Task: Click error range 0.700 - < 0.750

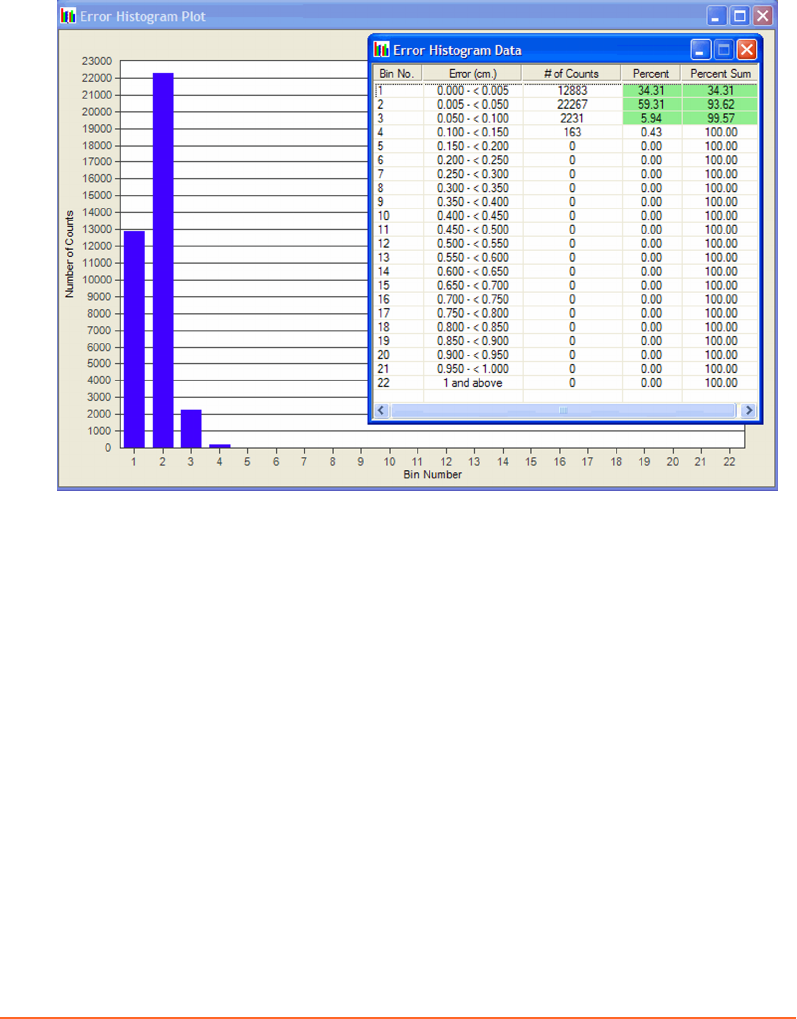Action: 473,300
